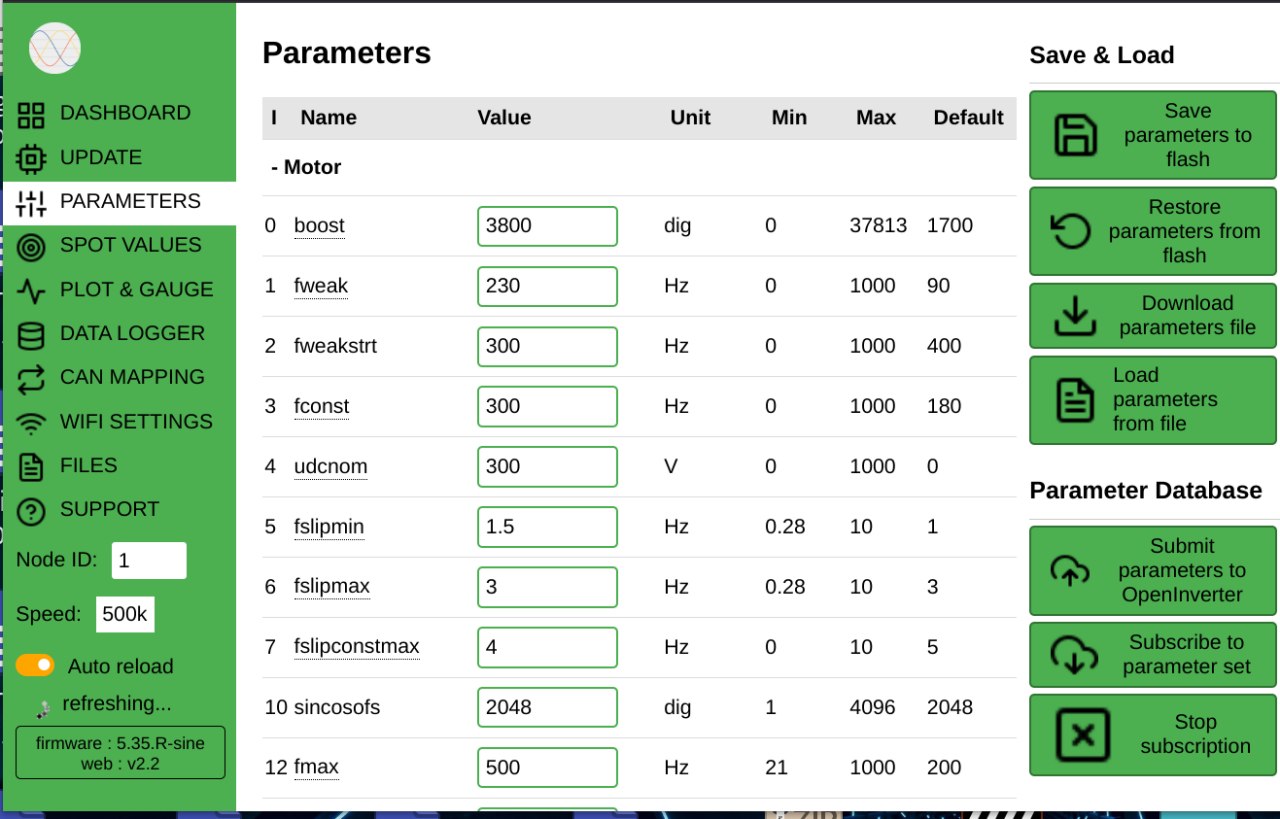Image resolution: width=1280 pixels, height=819 pixels.
Task: Click the OpenInverter sine wave logo
Action: click(55, 48)
